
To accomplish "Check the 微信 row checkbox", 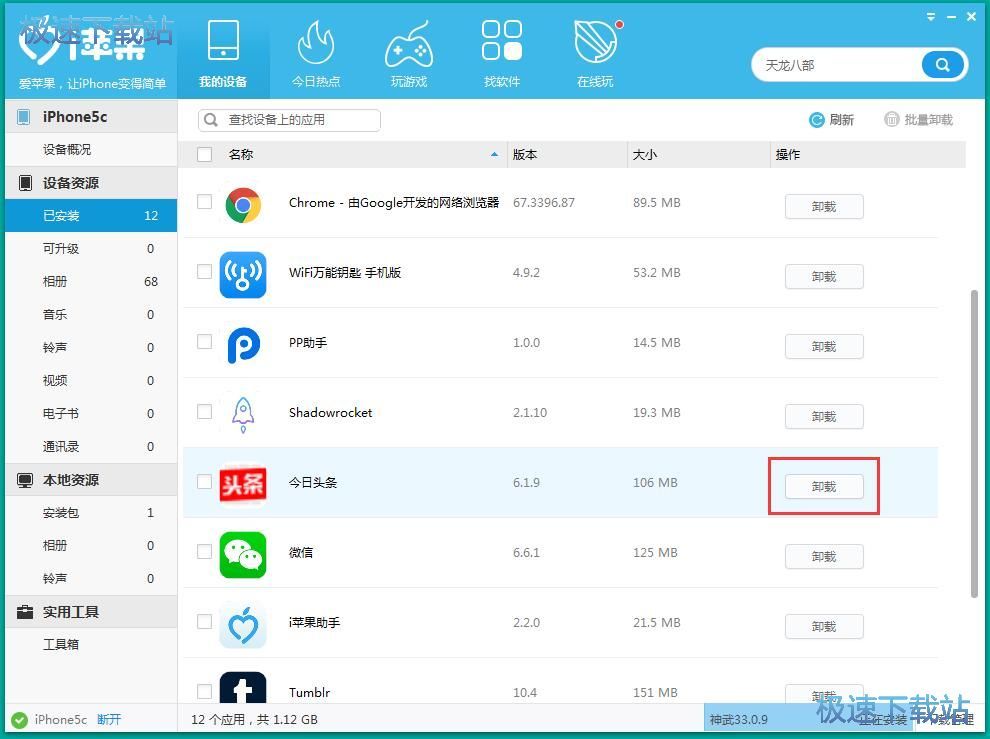I will (x=205, y=552).
